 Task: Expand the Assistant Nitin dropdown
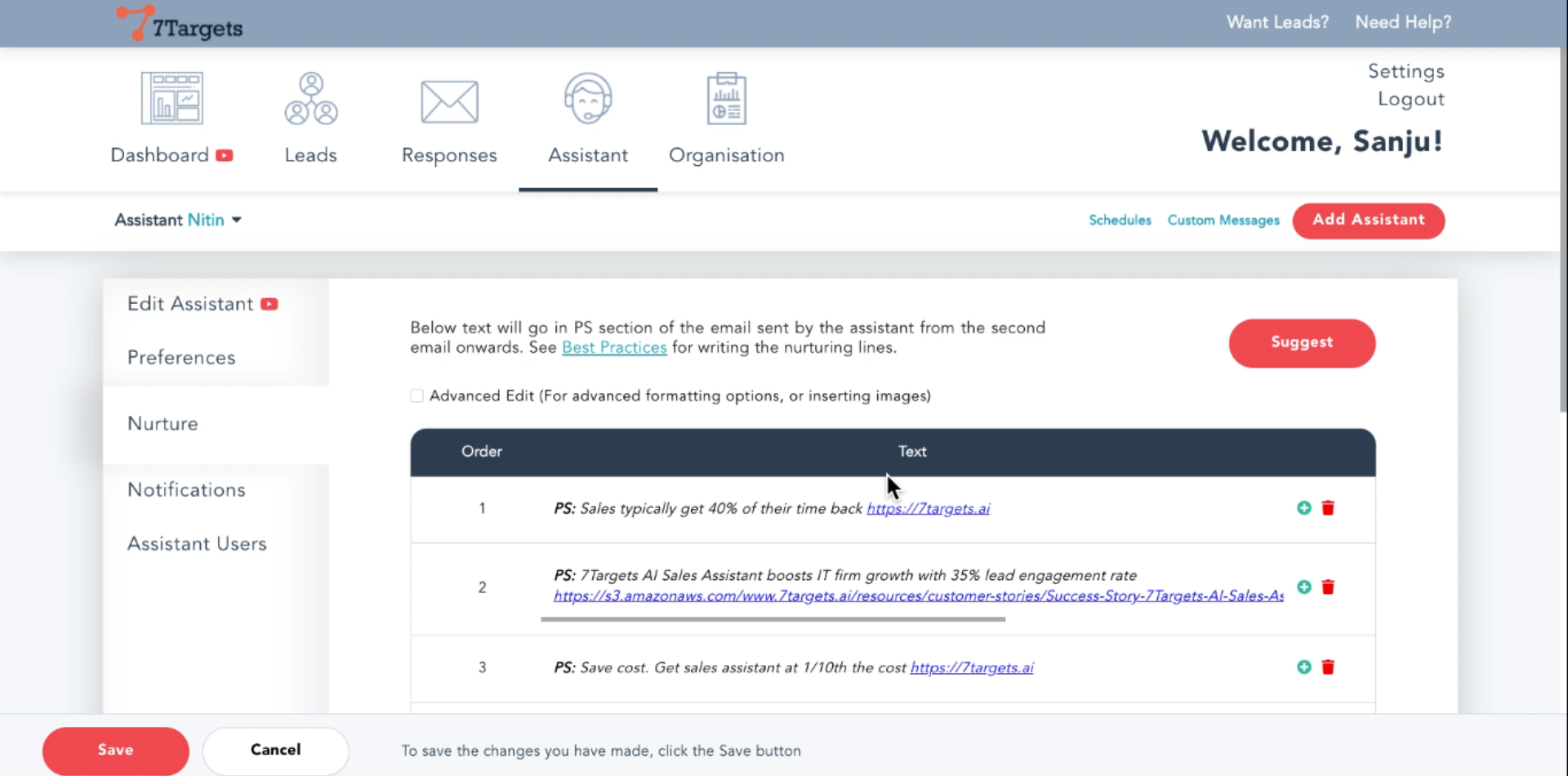[x=236, y=220]
